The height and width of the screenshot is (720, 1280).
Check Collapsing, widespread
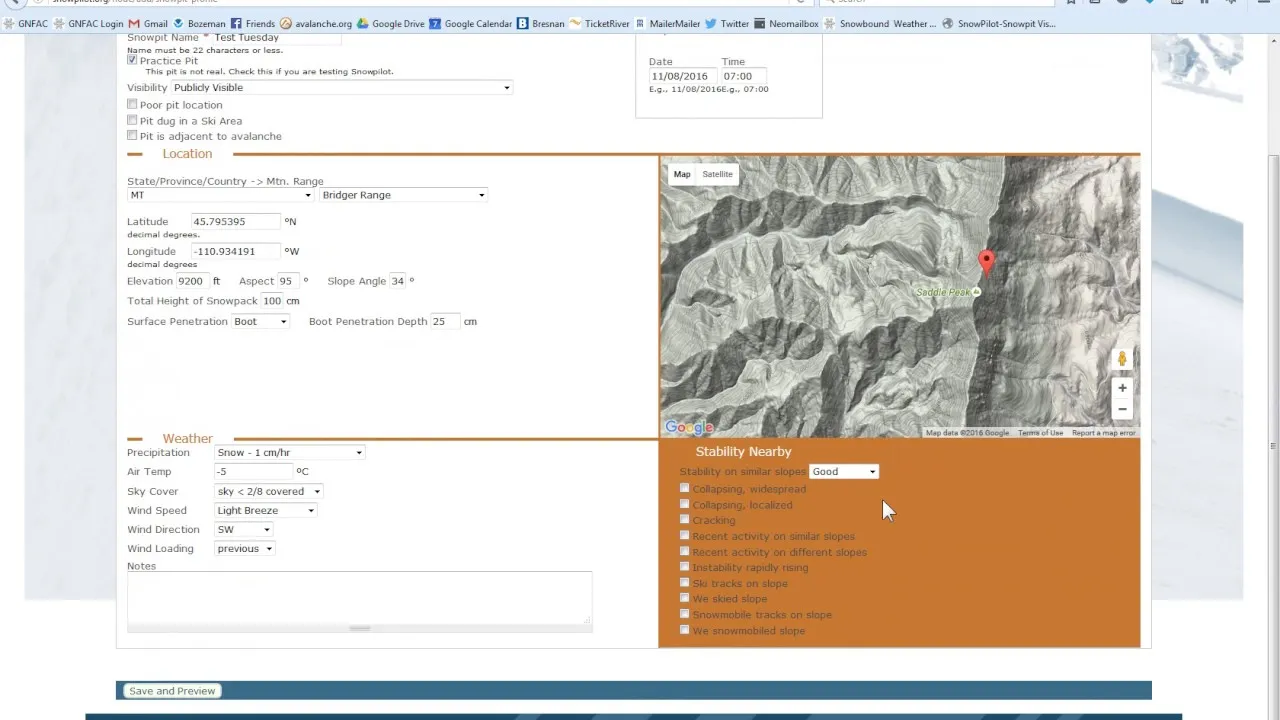tap(685, 488)
